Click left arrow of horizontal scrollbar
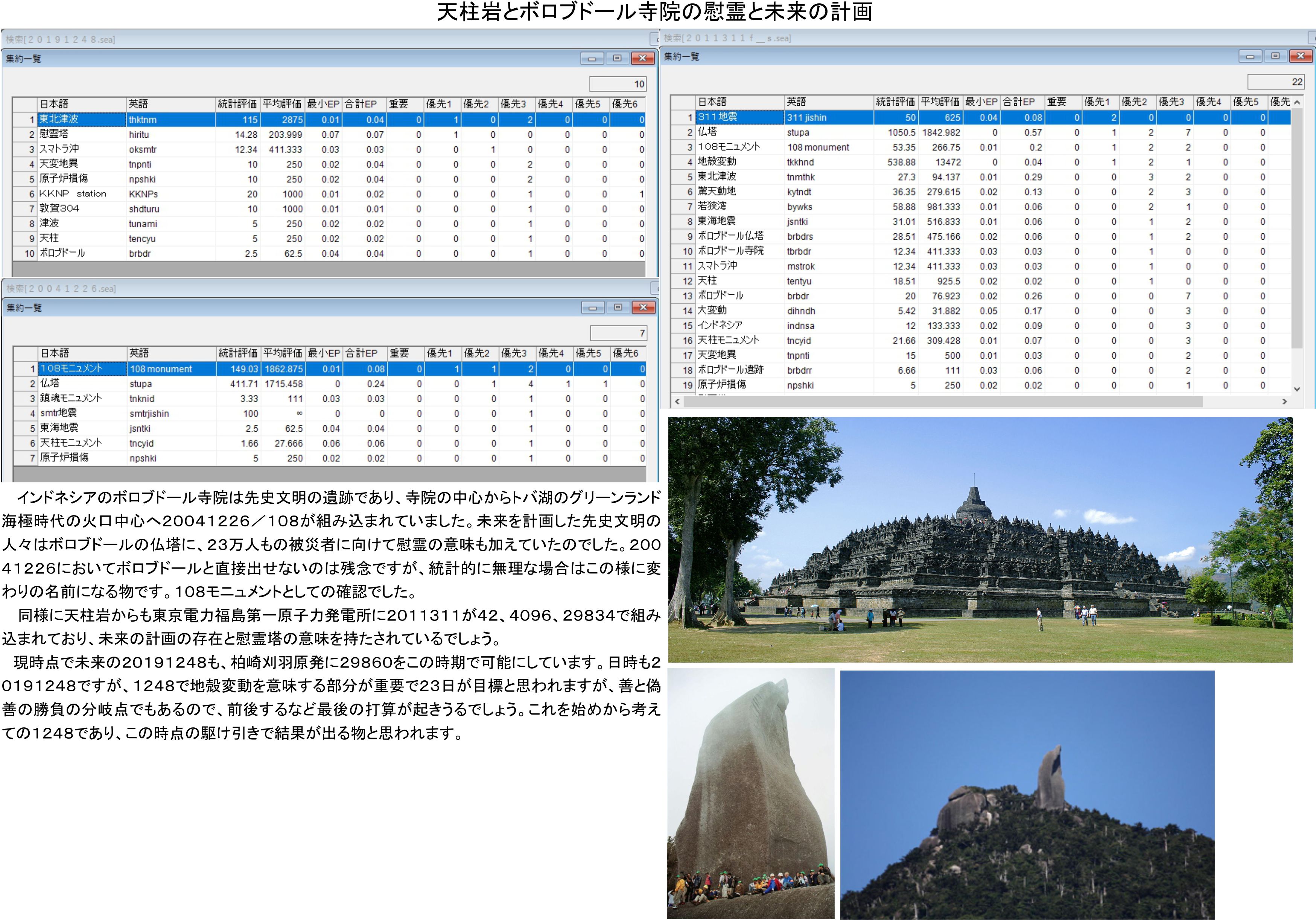The width and height of the screenshot is (1316, 920). [677, 401]
